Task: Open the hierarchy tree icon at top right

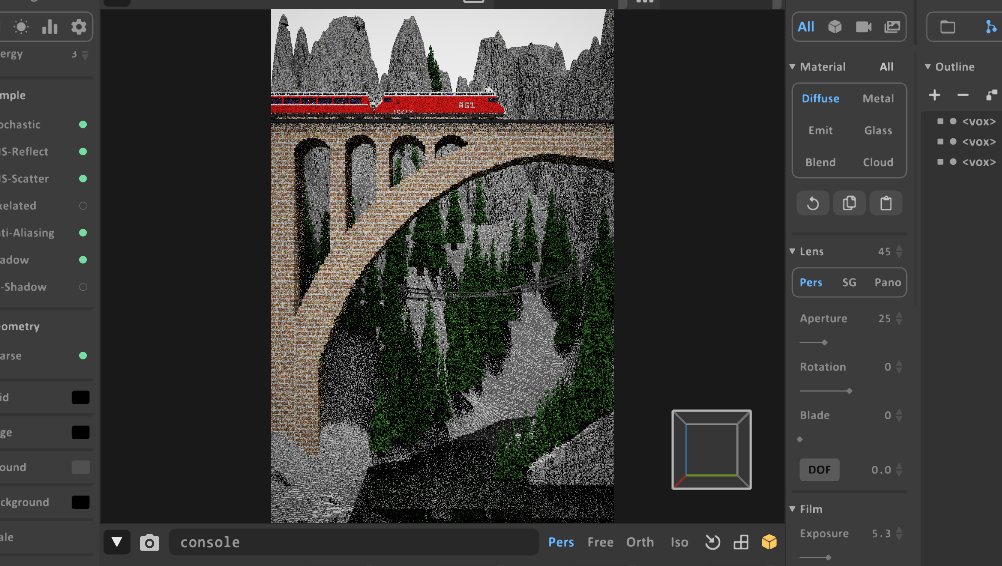Action: (990, 27)
